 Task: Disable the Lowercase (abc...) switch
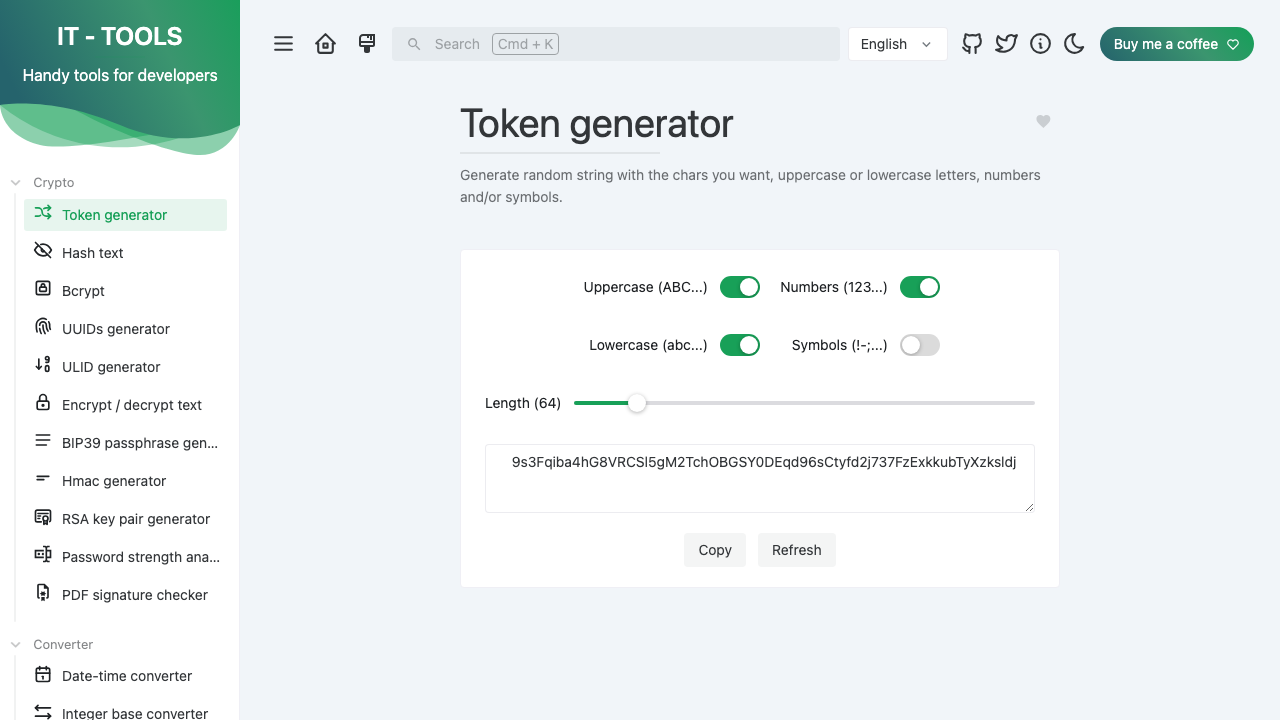coord(740,345)
